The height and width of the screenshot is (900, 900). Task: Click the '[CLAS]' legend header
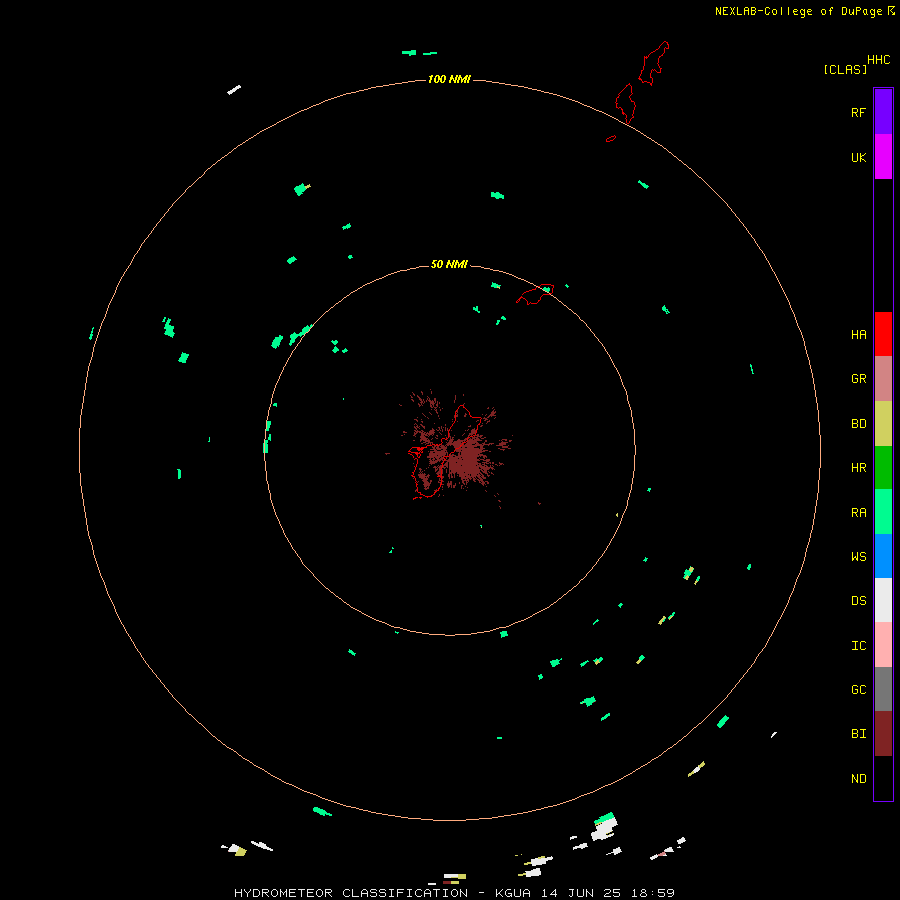tap(845, 69)
